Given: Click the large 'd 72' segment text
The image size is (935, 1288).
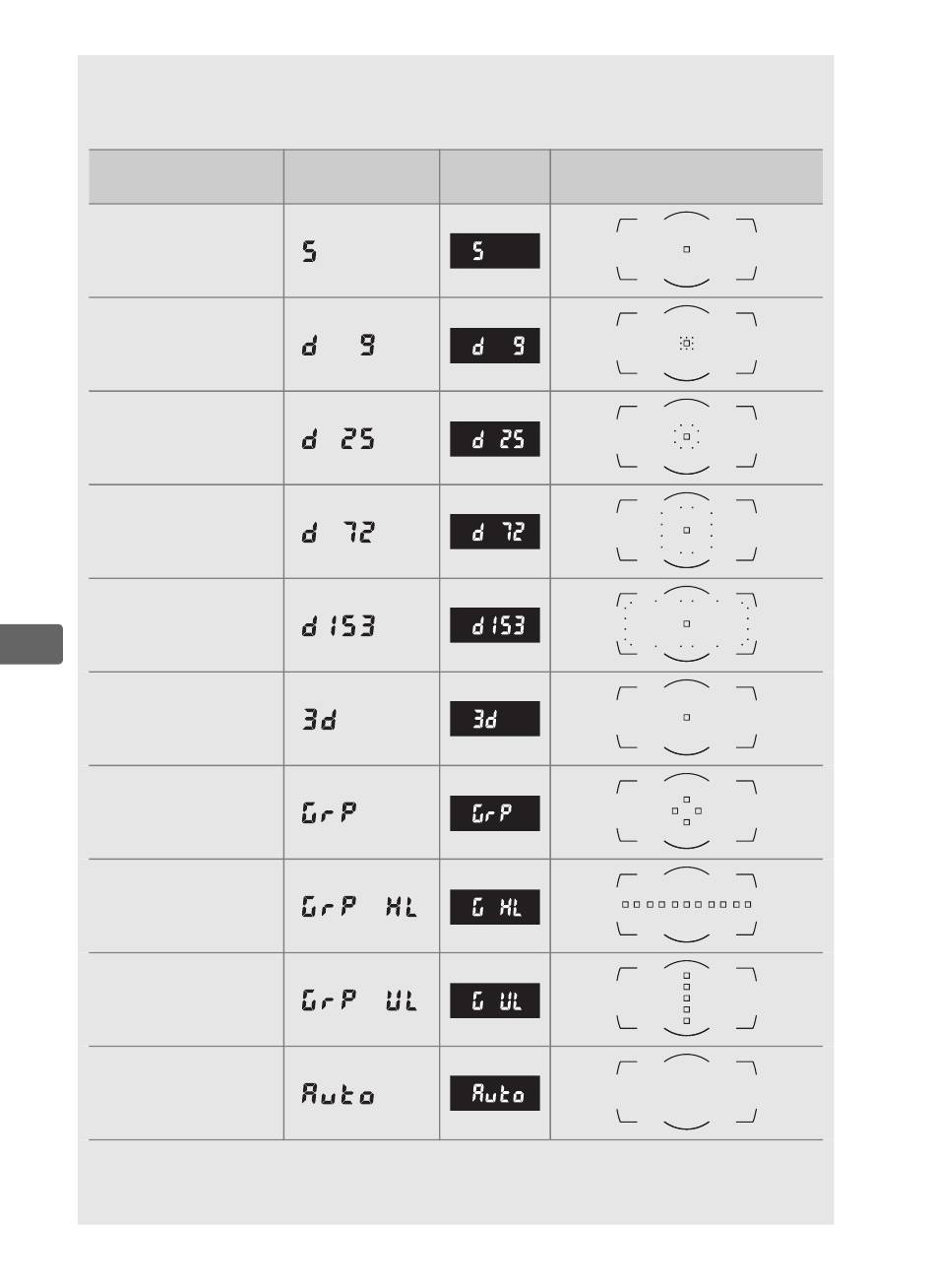Looking at the screenshot, I should pos(339,533).
